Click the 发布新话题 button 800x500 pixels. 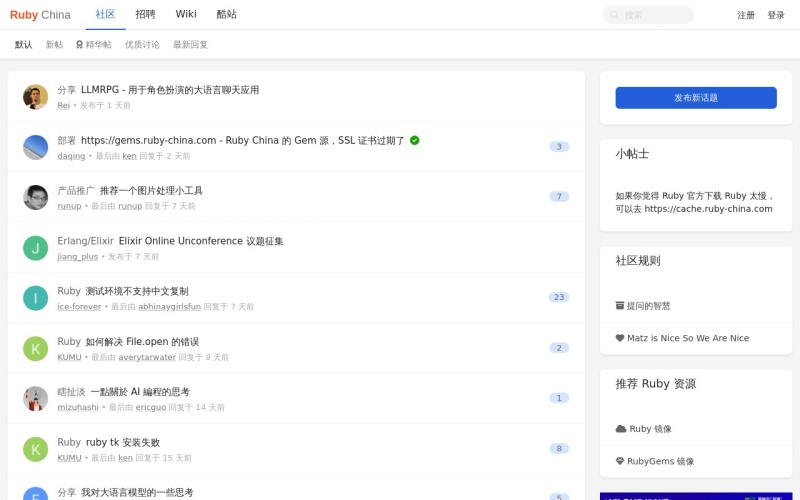[x=696, y=97]
